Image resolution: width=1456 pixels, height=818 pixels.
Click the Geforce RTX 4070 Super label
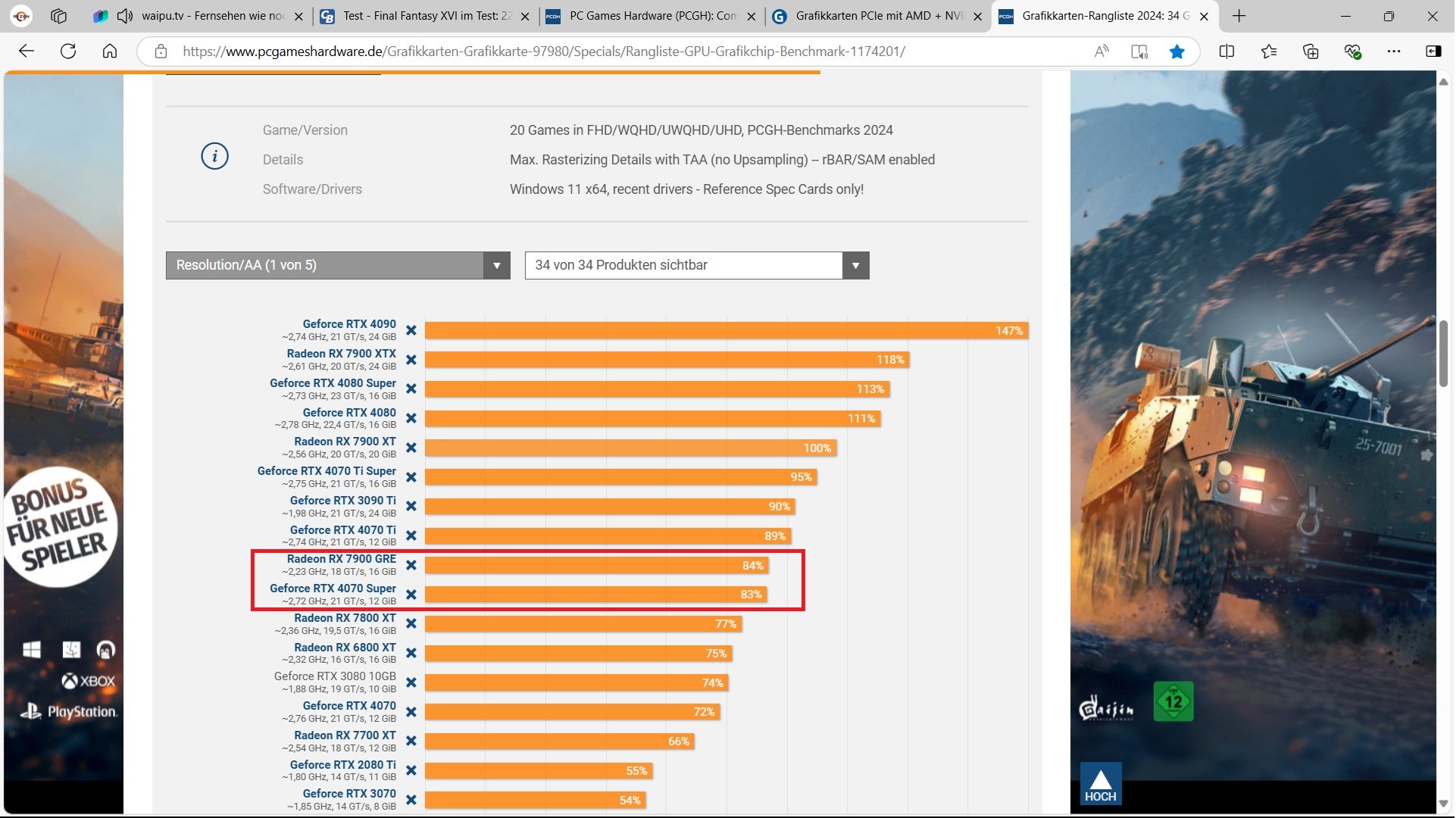333,589
